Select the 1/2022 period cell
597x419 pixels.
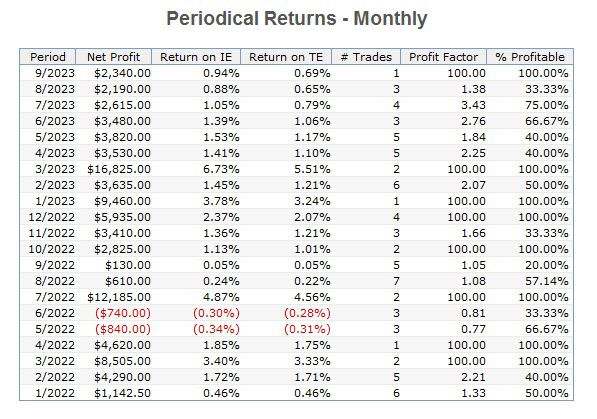[x=55, y=393]
